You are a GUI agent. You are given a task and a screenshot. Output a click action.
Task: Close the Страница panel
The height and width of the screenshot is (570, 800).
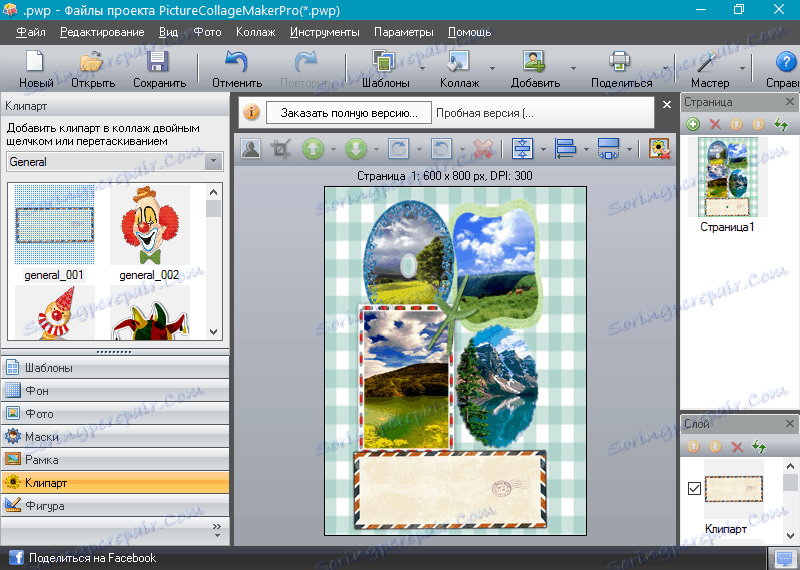point(790,102)
